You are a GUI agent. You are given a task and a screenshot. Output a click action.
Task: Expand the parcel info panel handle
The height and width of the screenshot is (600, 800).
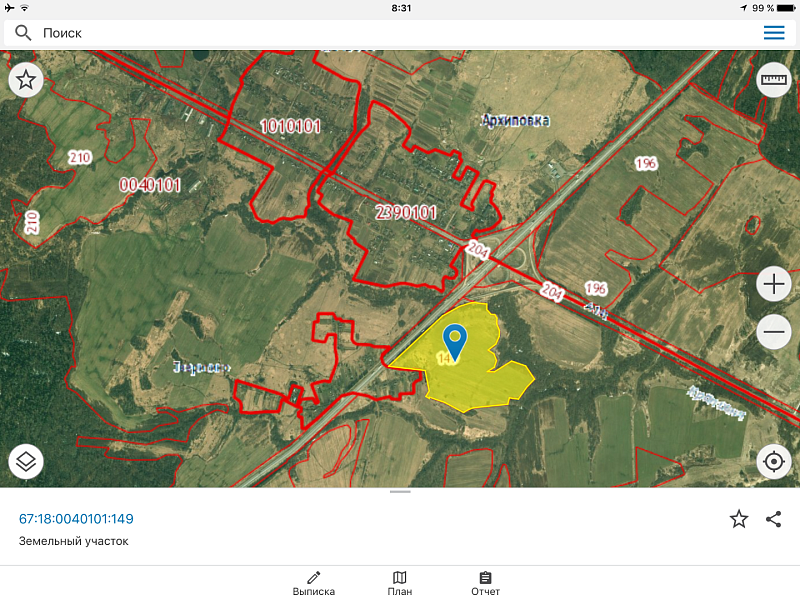(x=400, y=492)
